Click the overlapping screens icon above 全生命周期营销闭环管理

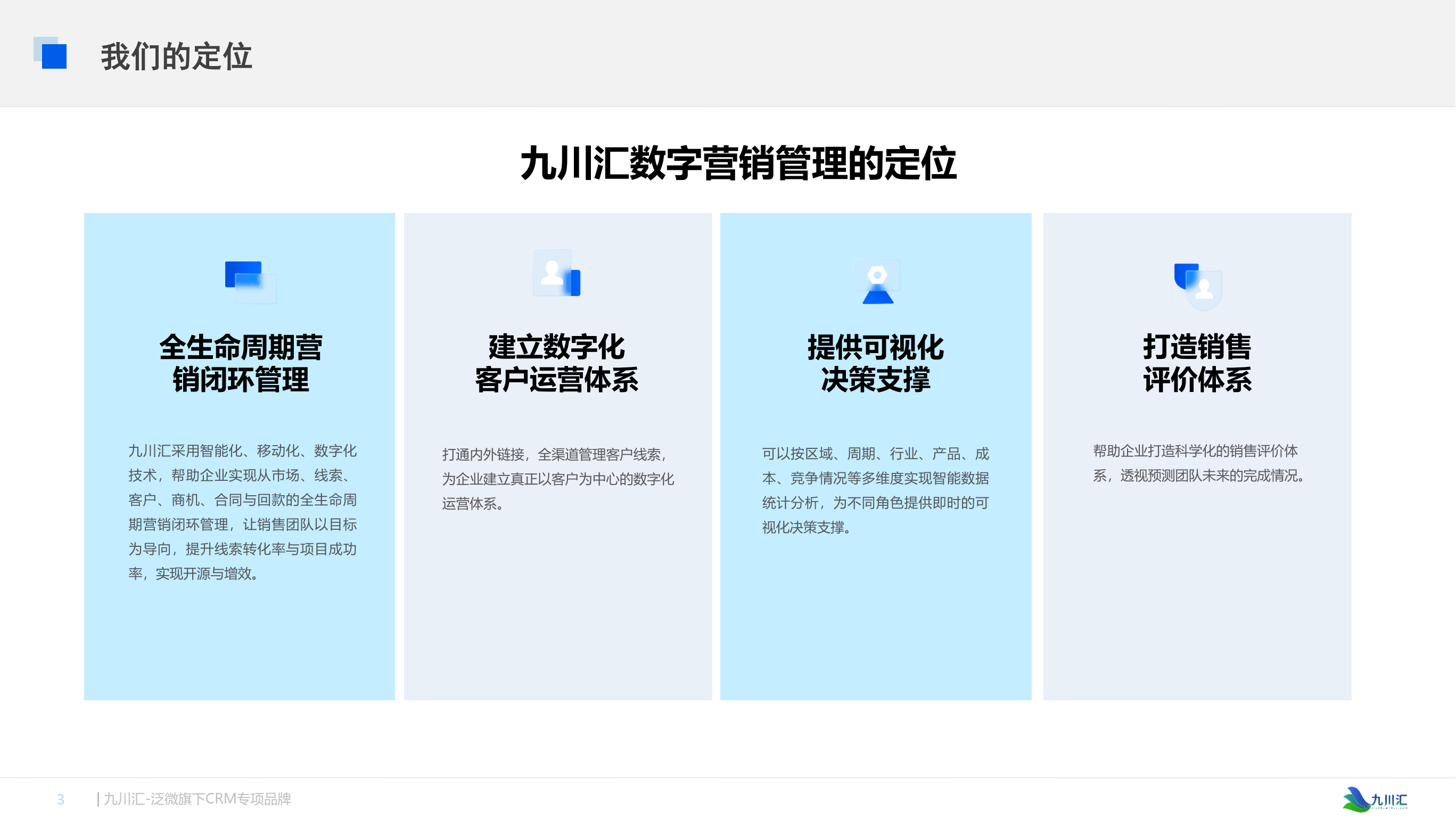251,282
